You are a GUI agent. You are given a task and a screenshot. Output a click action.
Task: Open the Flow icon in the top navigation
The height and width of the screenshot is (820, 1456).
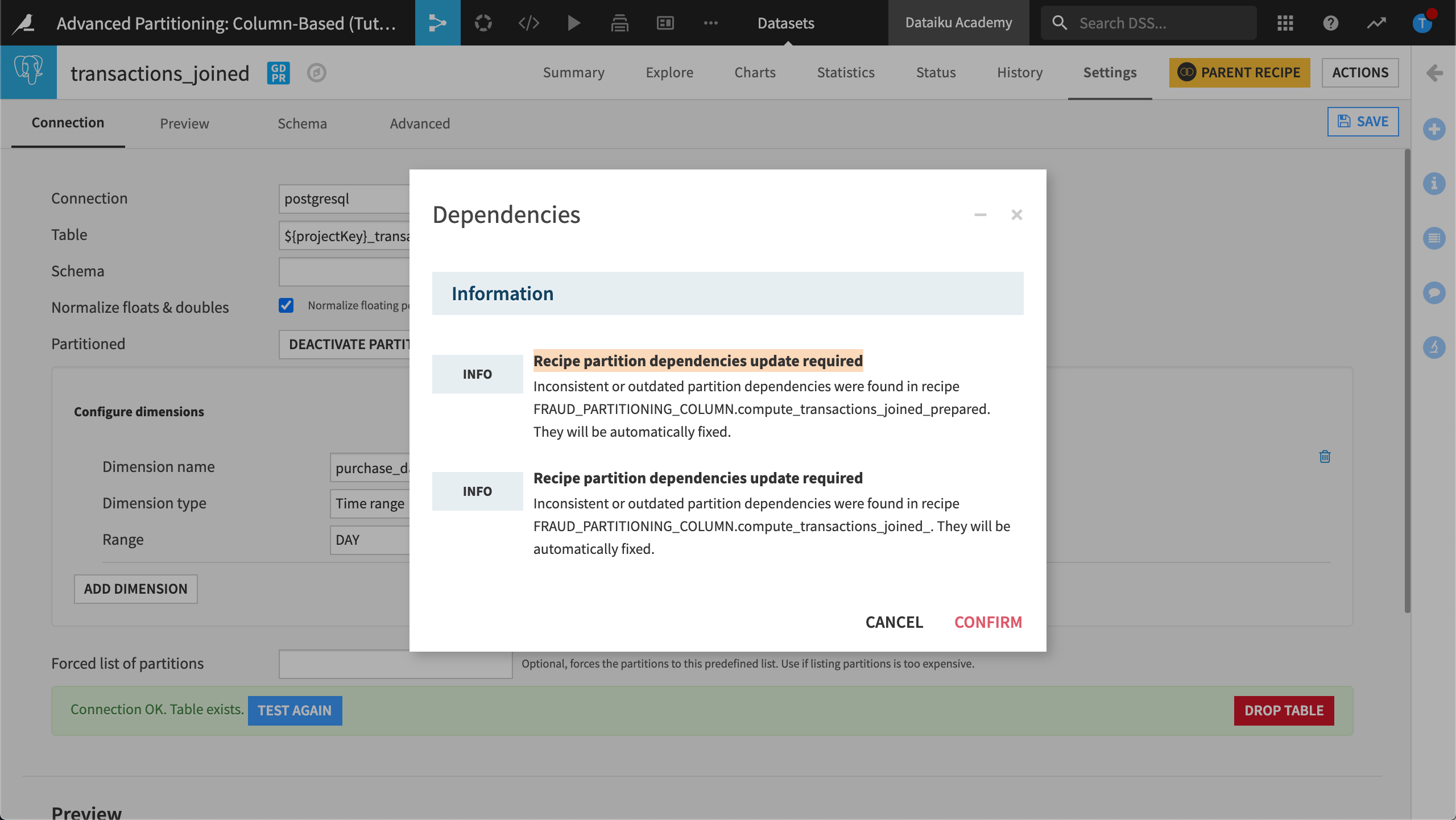[438, 23]
